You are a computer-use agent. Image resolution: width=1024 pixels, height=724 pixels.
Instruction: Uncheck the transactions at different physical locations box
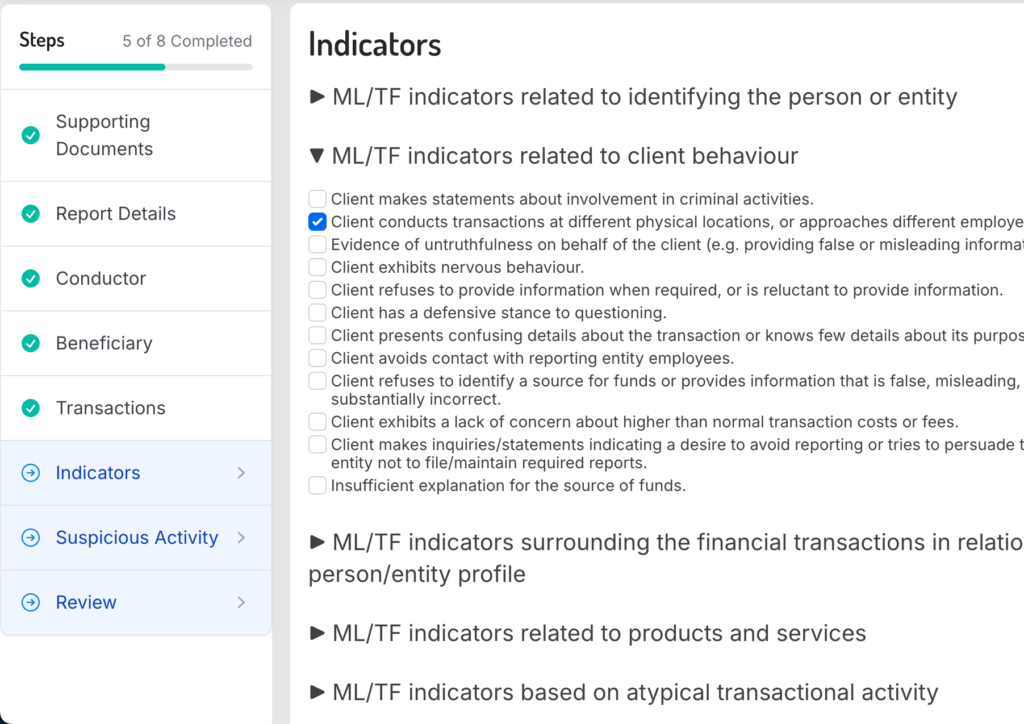pos(317,222)
